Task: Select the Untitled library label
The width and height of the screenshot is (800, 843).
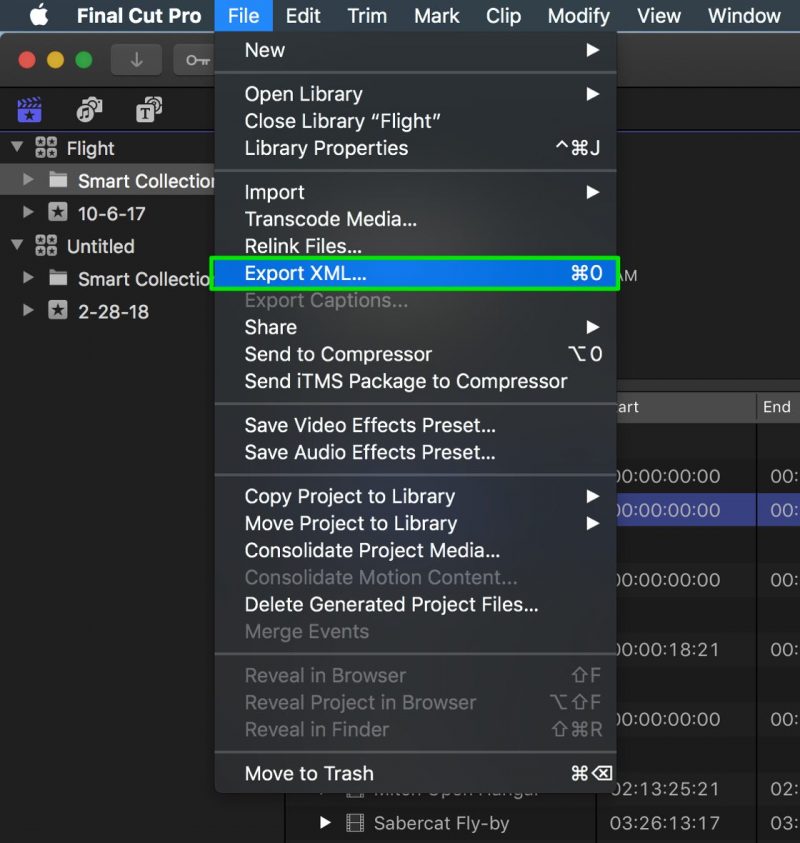Action: [101, 246]
